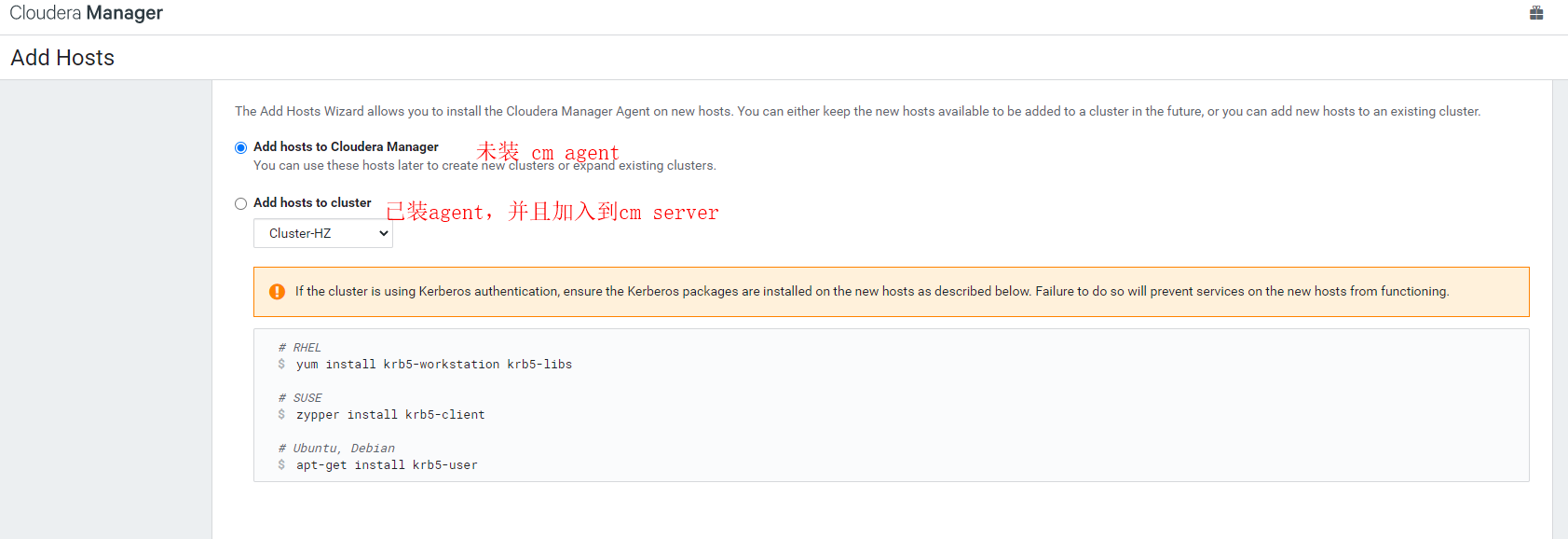The height and width of the screenshot is (539, 1568).
Task: Click the "Add hosts to Cloudera Manager" label
Action: point(346,146)
